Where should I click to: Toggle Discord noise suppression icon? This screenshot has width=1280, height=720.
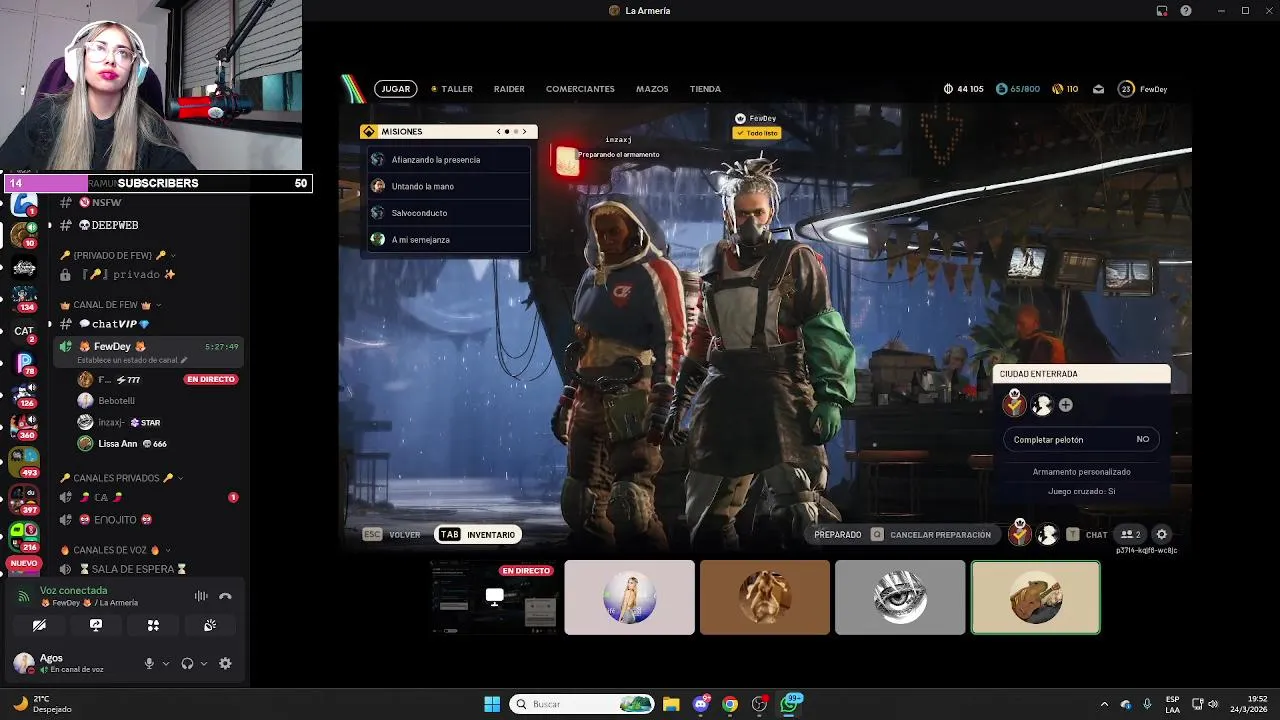point(201,596)
